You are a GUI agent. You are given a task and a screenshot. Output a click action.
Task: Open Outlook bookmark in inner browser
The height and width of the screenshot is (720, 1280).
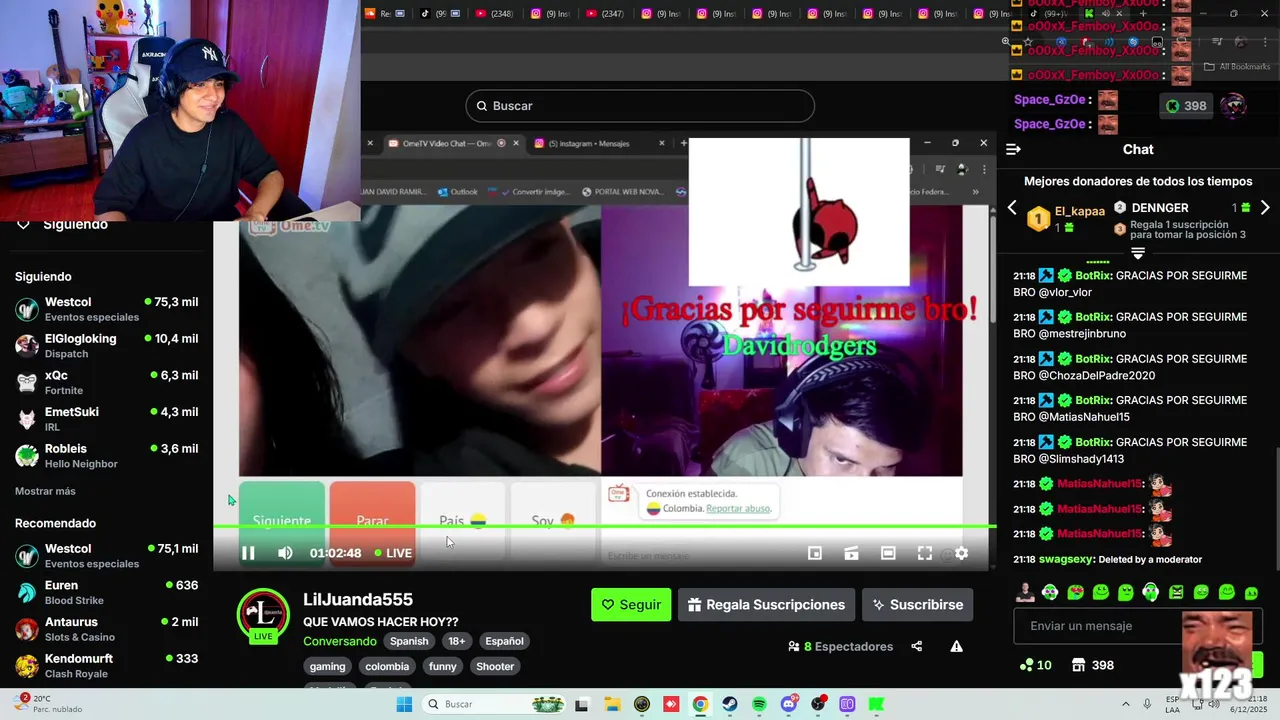pos(457,191)
